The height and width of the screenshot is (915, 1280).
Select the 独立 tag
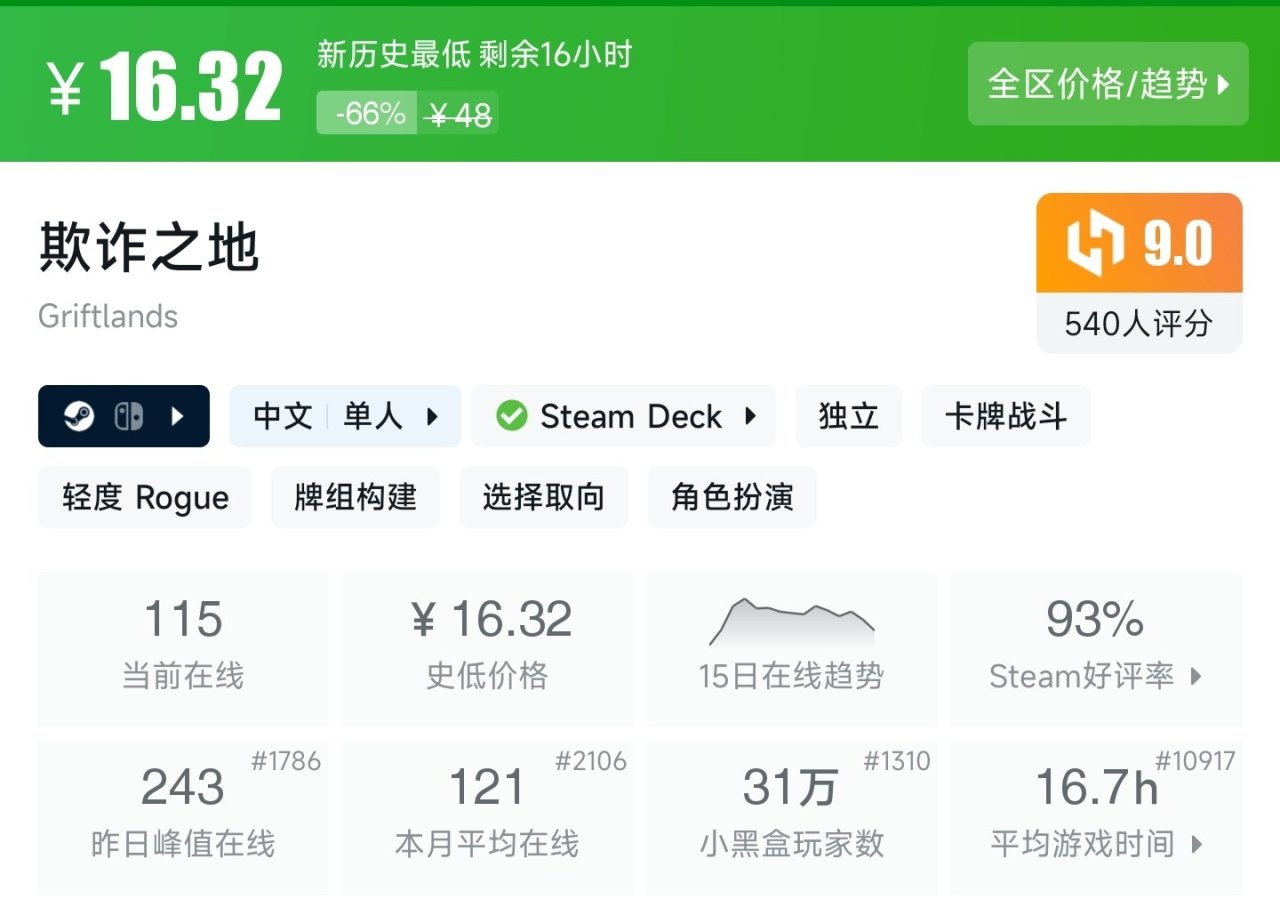[848, 416]
